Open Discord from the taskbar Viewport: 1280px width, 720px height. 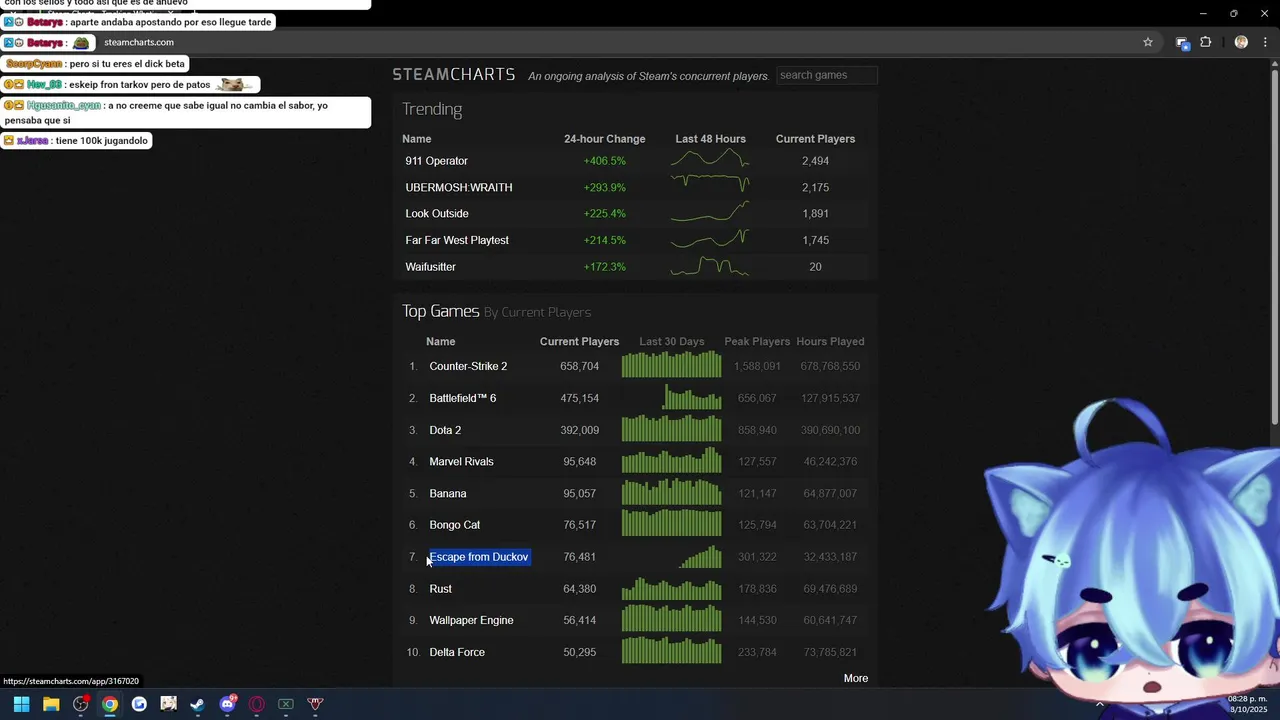click(x=227, y=704)
